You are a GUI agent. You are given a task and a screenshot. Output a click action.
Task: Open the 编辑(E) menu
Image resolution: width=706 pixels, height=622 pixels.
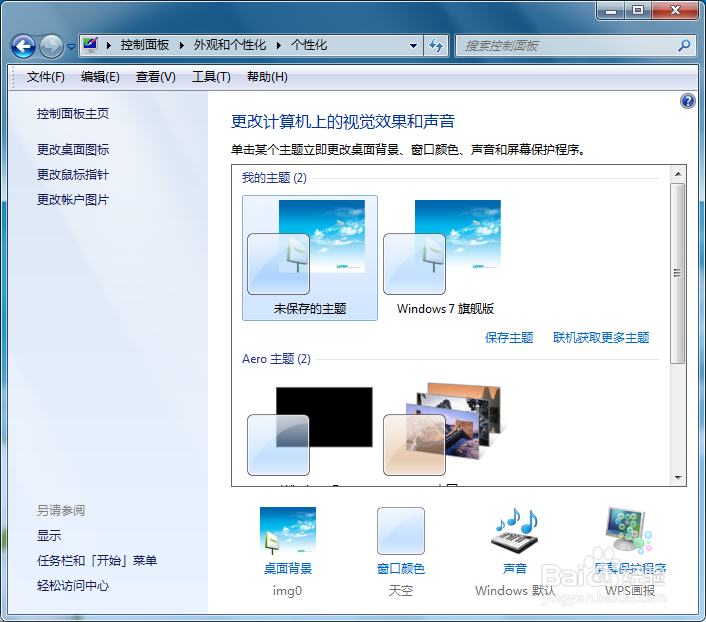(100, 77)
